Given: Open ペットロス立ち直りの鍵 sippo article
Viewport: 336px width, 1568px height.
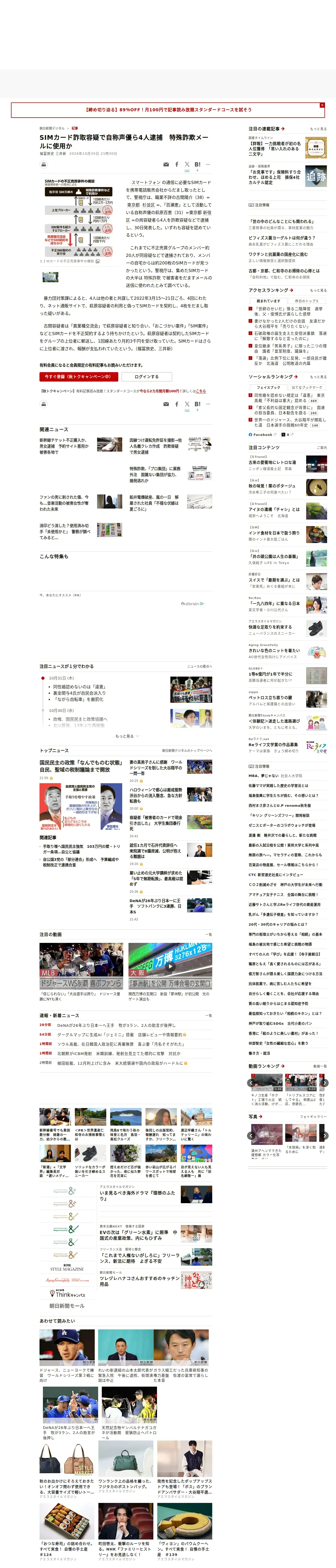Looking at the screenshot, I should coord(270,697).
